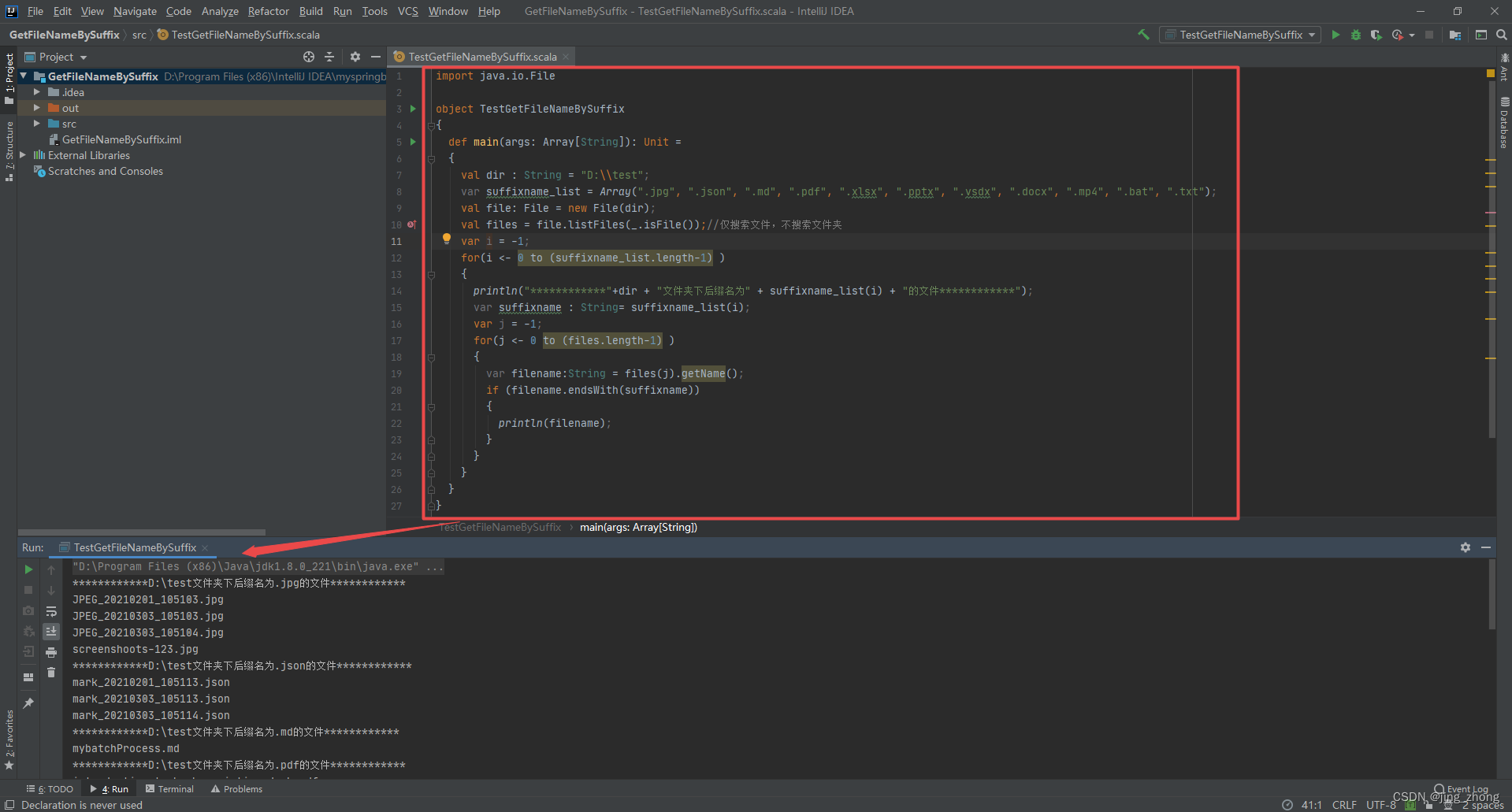Click the CRLF line separator in status bar
The height and width of the screenshot is (812, 1512).
click(1344, 805)
